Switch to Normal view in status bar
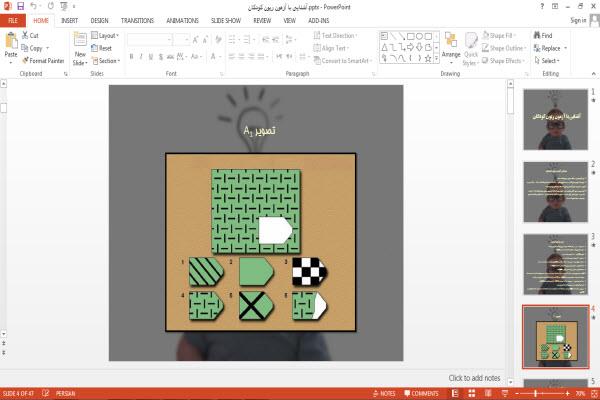 455,393
